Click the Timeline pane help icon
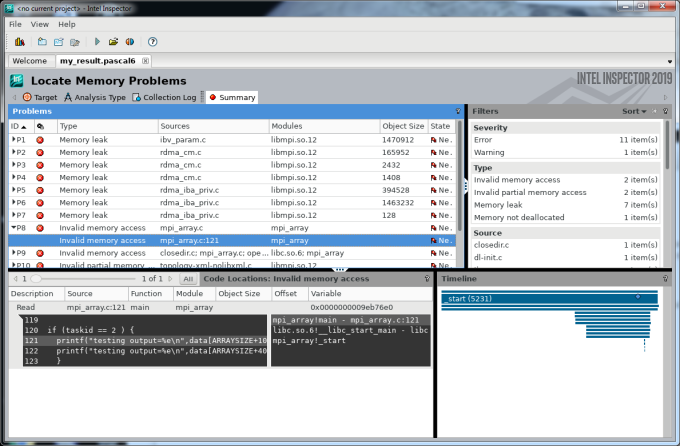 coord(665,279)
